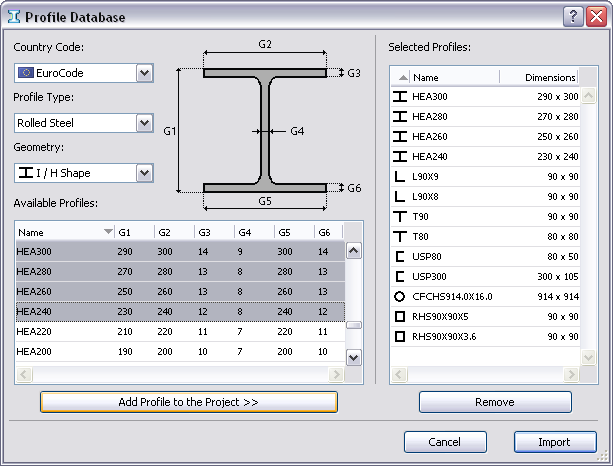613x466 pixels.
Task: Click the I-shape icon beside HEA300
Action: (400, 97)
